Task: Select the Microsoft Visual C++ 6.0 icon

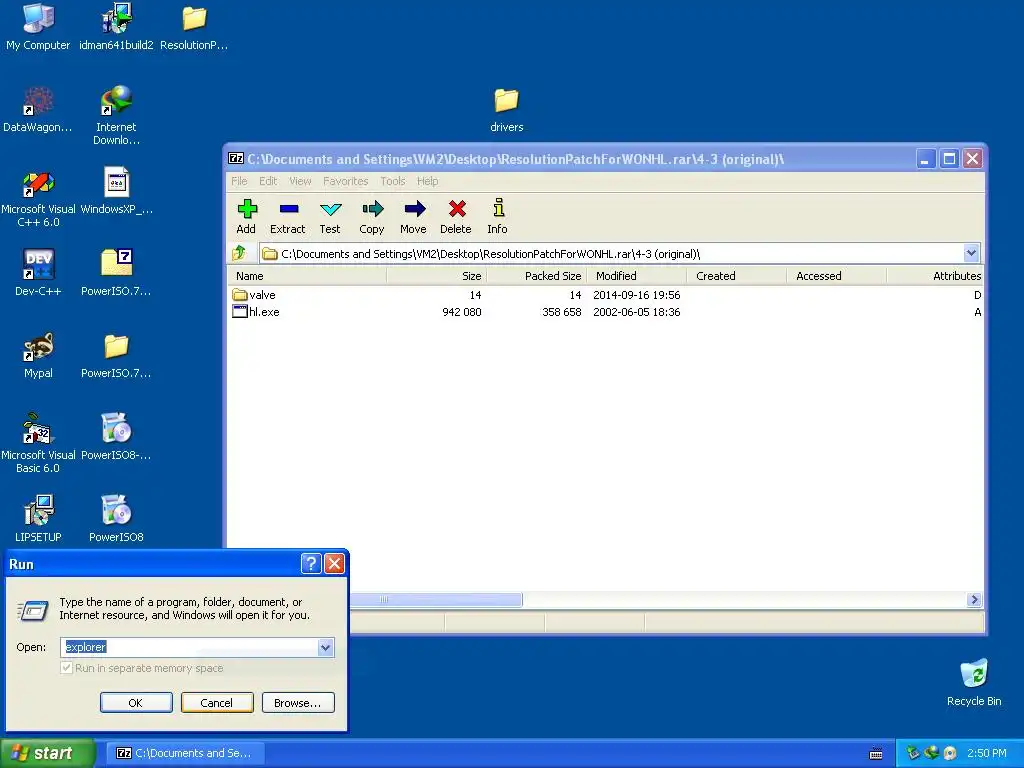Action: point(38,199)
